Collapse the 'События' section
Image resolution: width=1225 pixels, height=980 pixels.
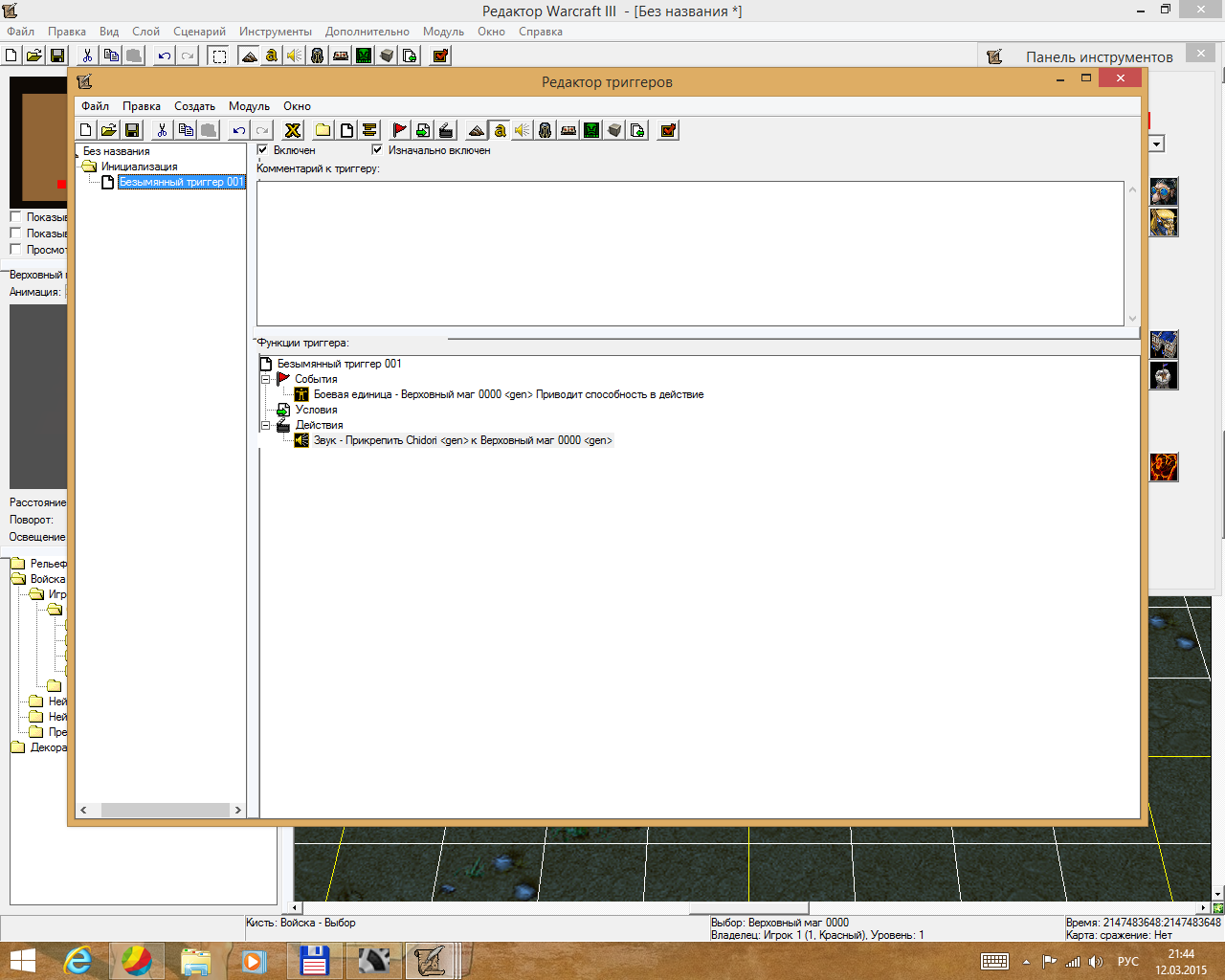pyautogui.click(x=266, y=379)
